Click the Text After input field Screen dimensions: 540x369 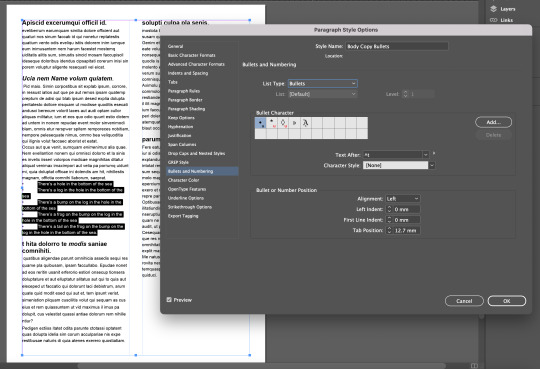[x=393, y=155]
